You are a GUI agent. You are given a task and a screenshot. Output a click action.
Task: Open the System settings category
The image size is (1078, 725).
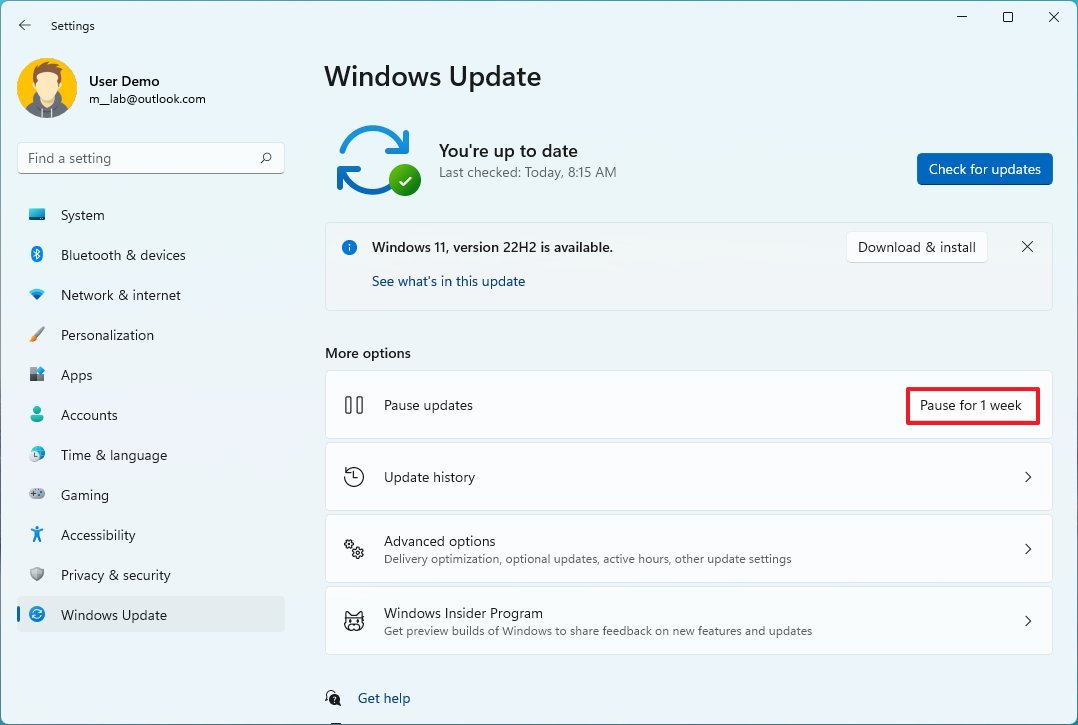[82, 215]
